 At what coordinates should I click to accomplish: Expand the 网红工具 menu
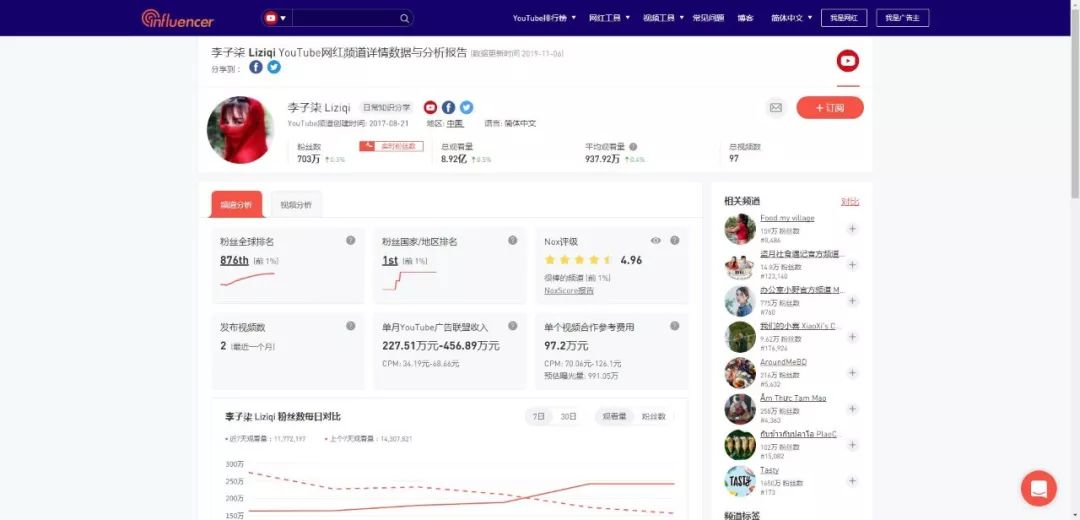(x=609, y=18)
